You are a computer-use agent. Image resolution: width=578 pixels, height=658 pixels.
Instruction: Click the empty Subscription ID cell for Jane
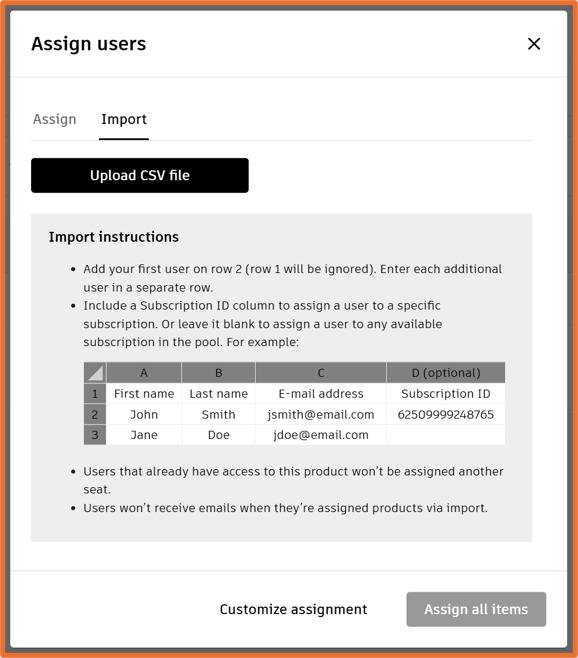coord(446,435)
